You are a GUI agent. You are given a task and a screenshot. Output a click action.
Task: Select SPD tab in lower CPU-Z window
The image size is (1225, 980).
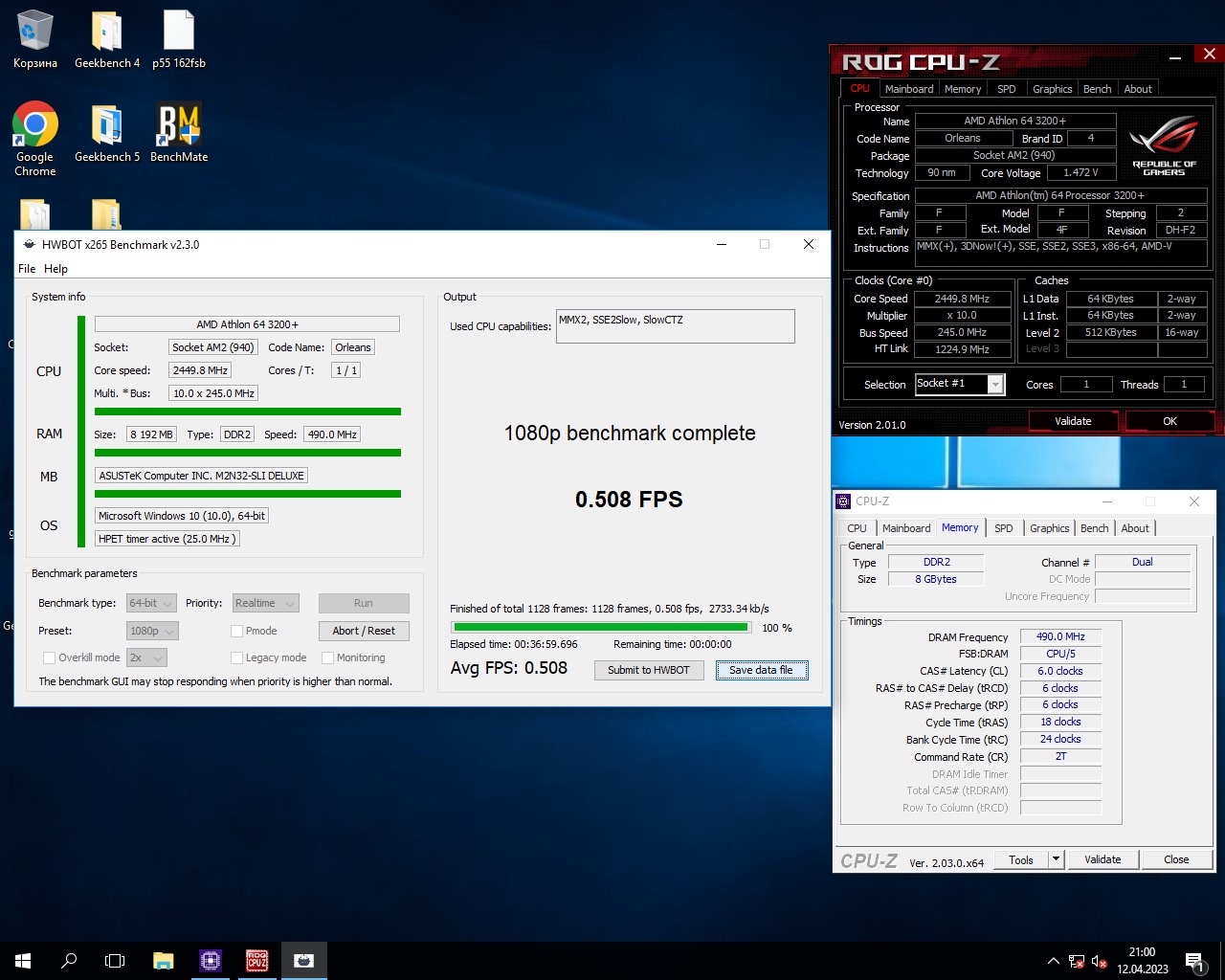click(x=1003, y=528)
